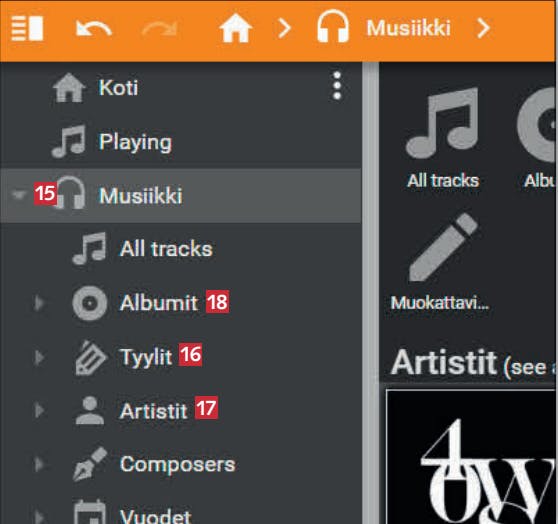Open the Musiikki breadcrumb item
Viewport: 558px width, 524px height.
[409, 28]
